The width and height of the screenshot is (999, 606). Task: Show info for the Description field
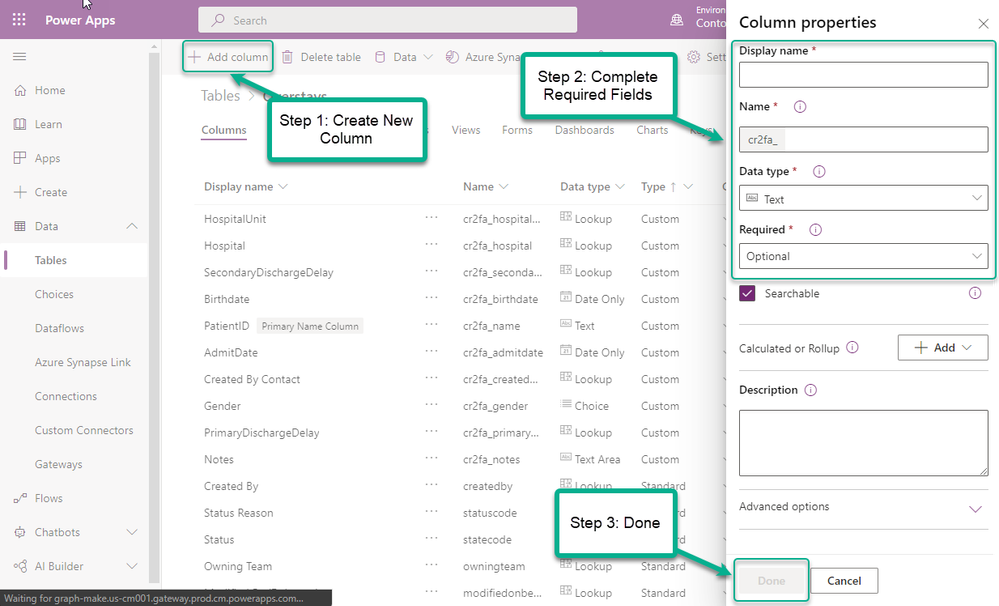point(810,390)
